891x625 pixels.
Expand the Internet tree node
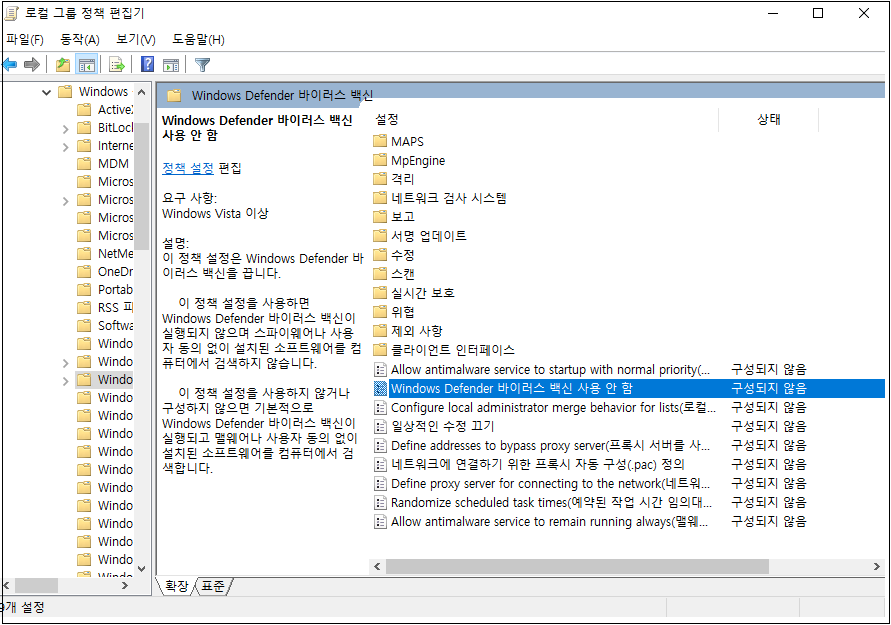click(65, 147)
